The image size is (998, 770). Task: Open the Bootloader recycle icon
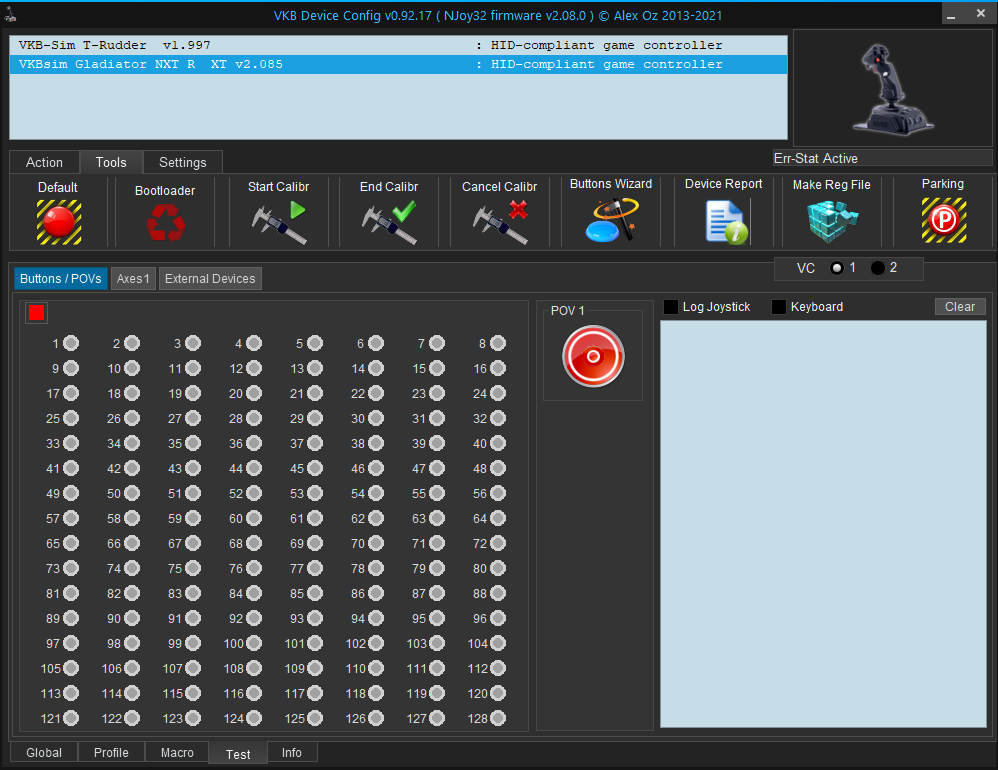click(165, 223)
